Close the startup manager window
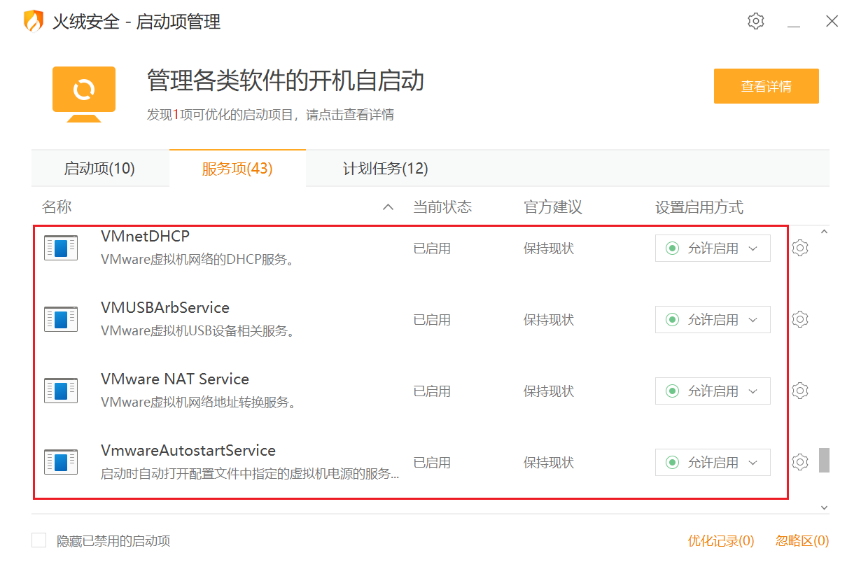The image size is (861, 567). [832, 21]
